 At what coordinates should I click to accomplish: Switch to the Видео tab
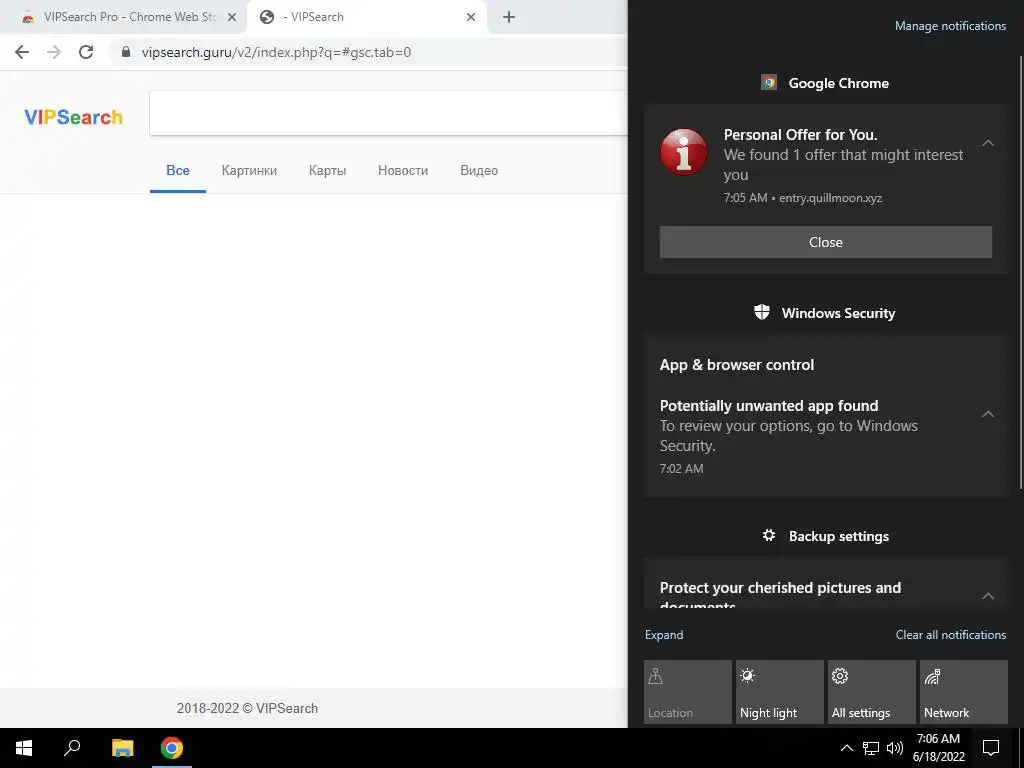[479, 170]
